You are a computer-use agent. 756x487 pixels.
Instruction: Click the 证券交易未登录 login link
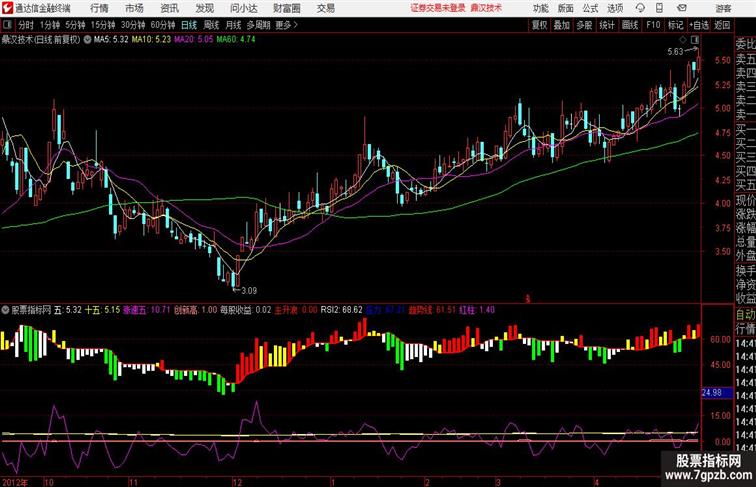pyautogui.click(x=438, y=8)
